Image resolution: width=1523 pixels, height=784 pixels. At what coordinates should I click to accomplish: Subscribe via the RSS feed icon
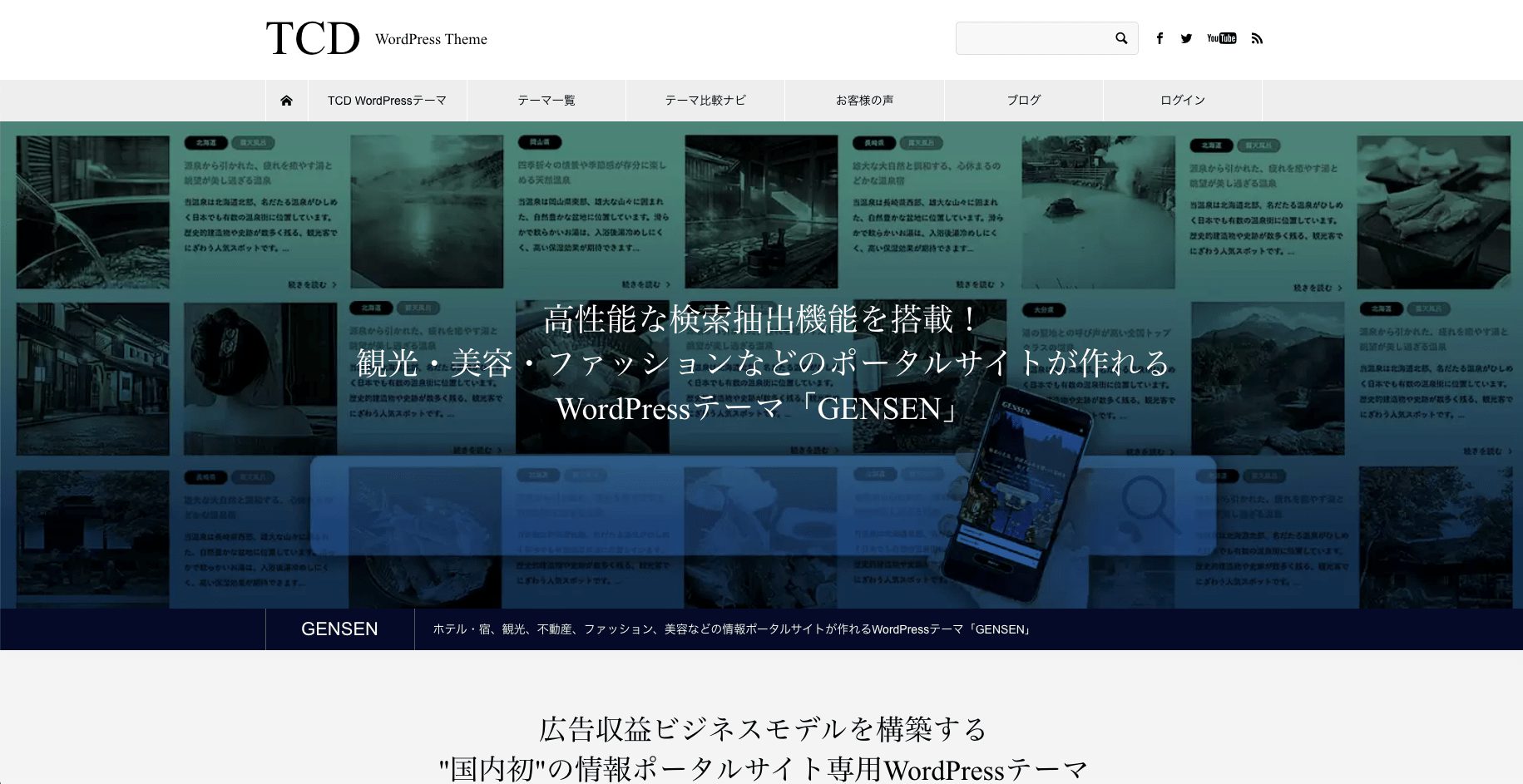[1257, 37]
